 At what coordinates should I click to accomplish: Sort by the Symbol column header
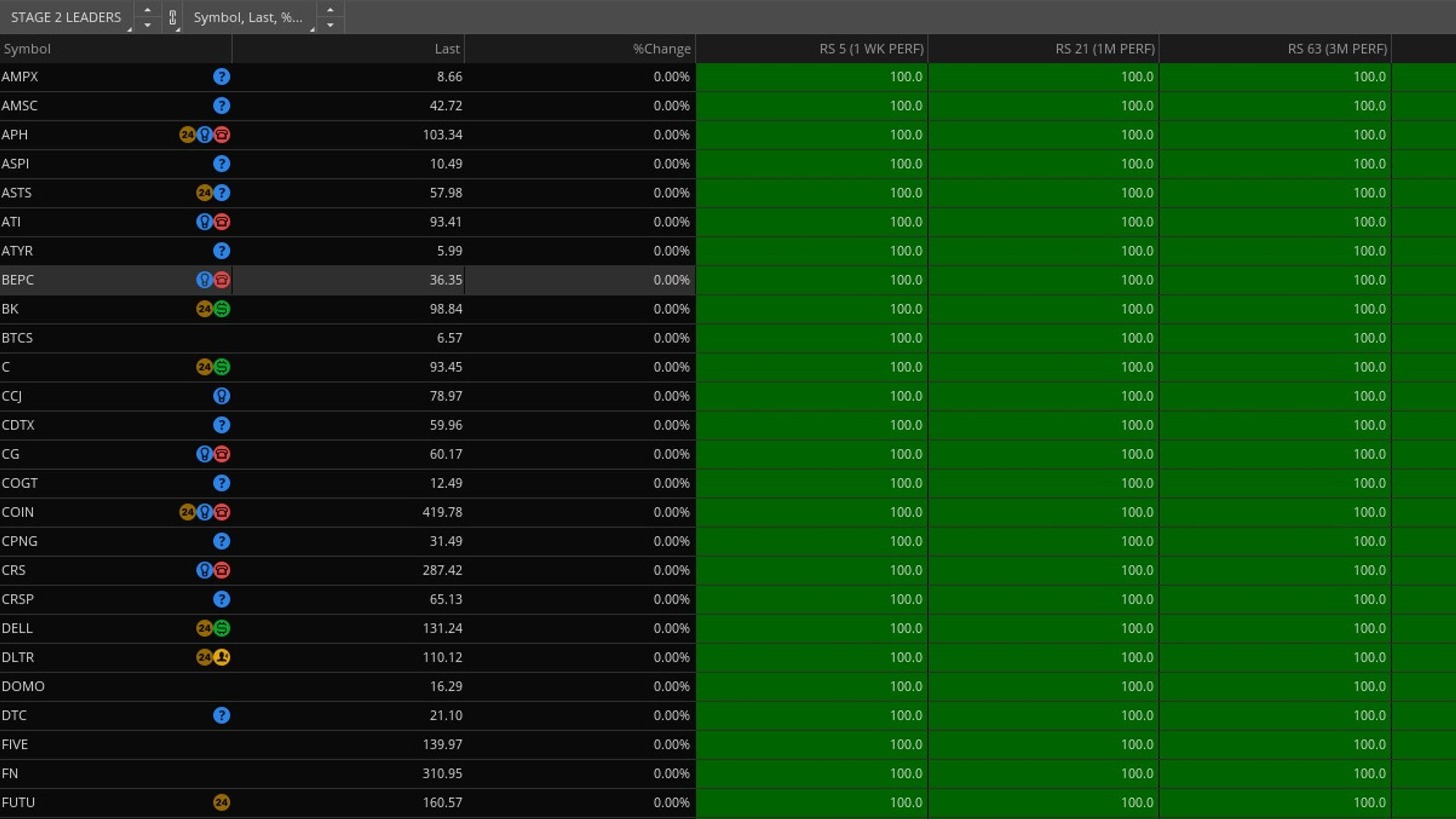[116, 49]
